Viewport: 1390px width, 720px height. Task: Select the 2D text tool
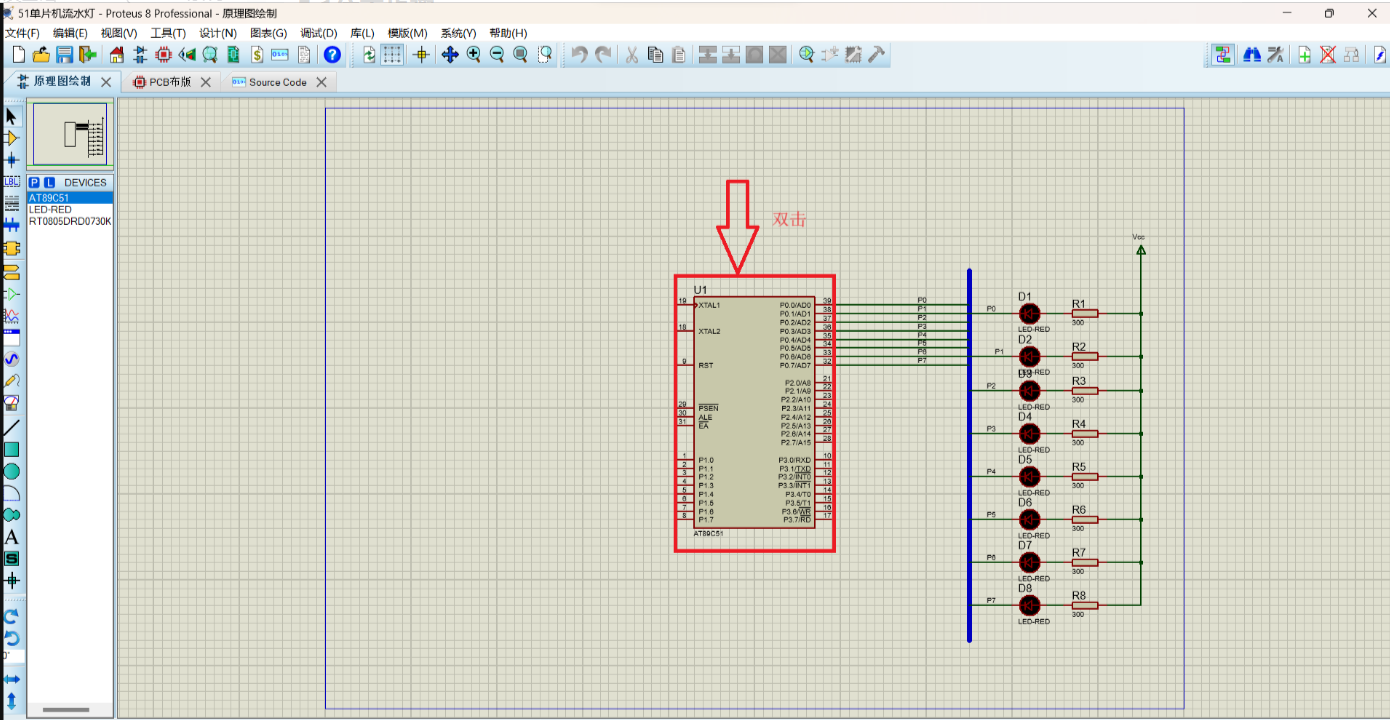[12, 537]
